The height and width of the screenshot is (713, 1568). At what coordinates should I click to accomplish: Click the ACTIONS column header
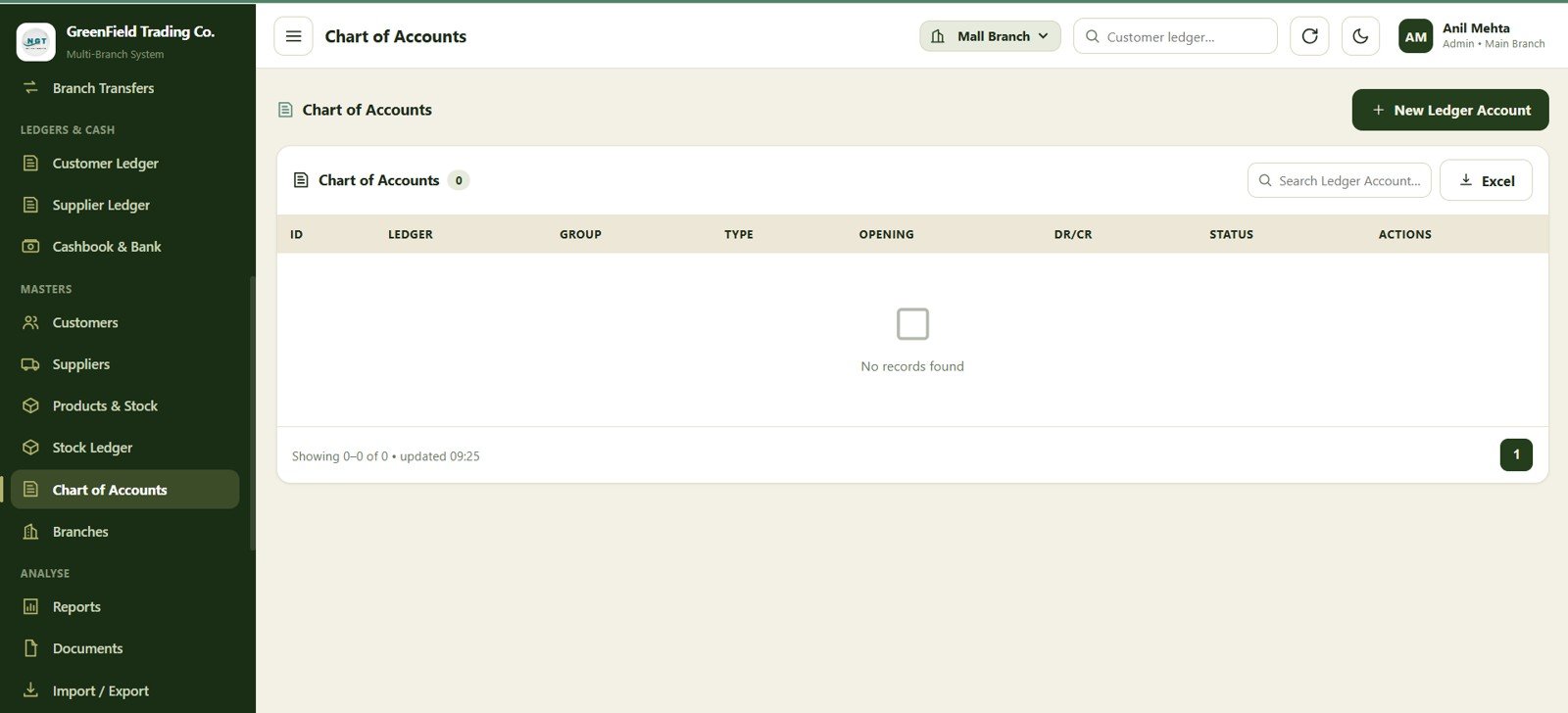click(1404, 234)
